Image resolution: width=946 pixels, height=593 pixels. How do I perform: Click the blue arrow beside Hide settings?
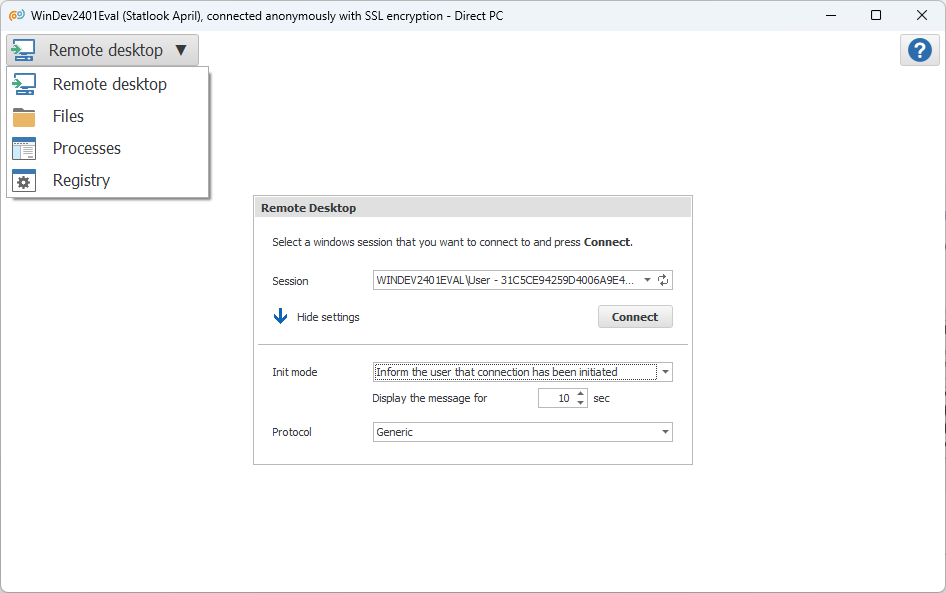(x=280, y=317)
